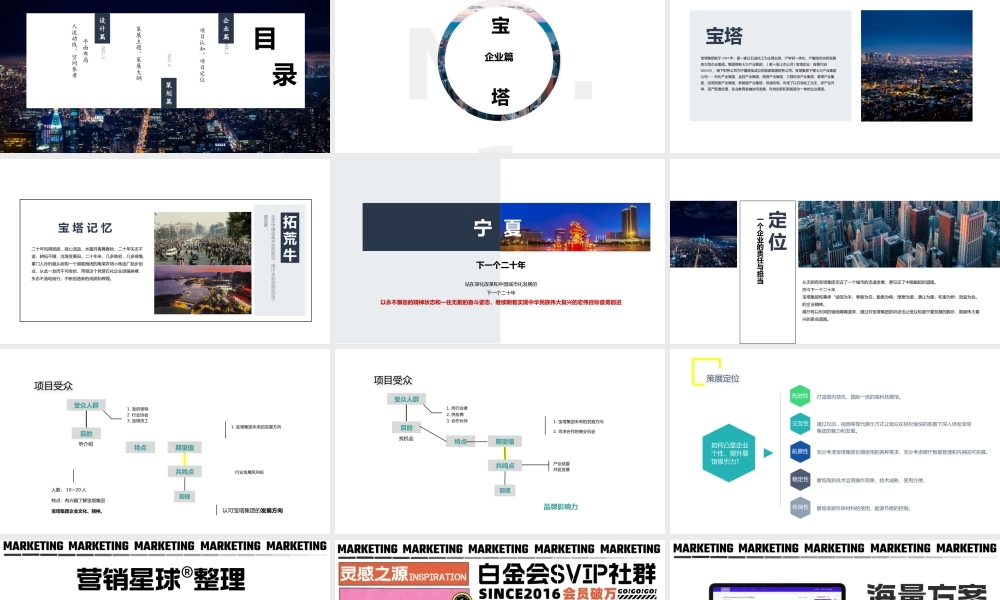Click the night cityscape photo on the 宝塔 slide

tap(918, 63)
